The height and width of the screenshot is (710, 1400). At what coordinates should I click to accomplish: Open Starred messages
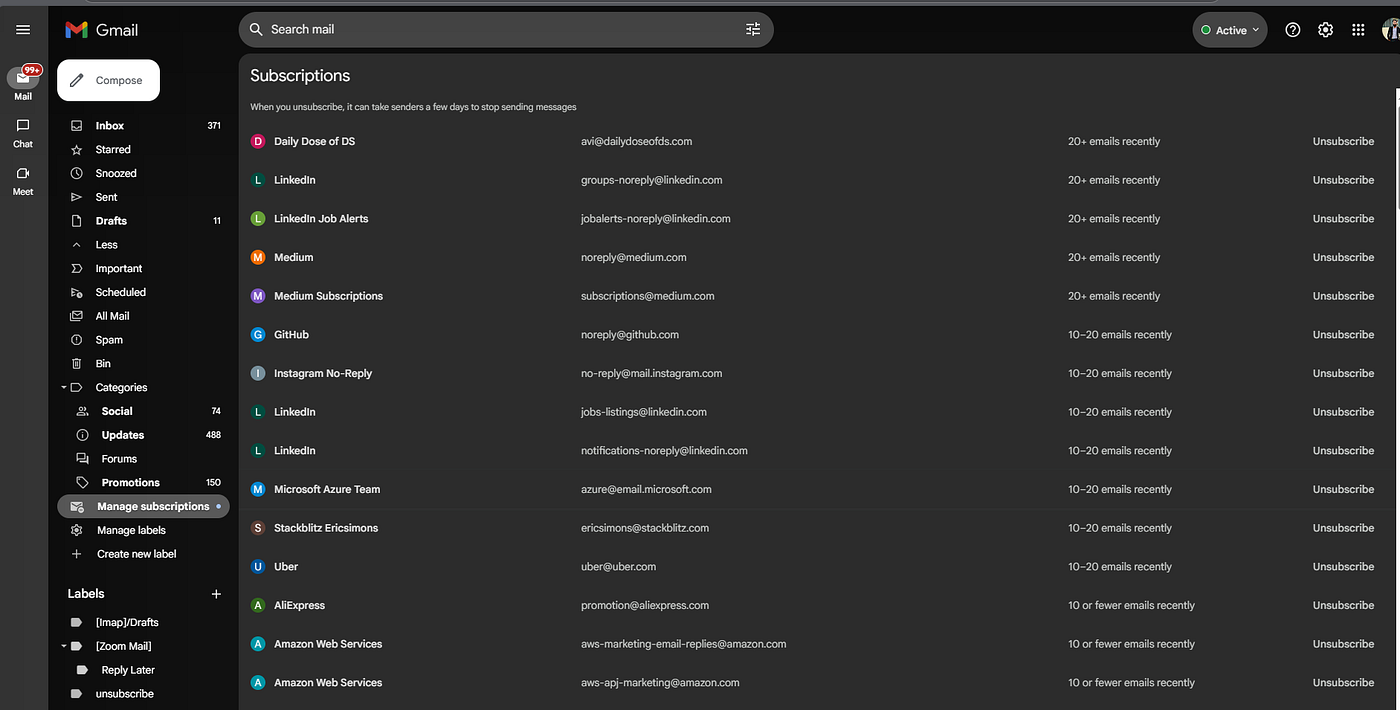(x=142, y=150)
